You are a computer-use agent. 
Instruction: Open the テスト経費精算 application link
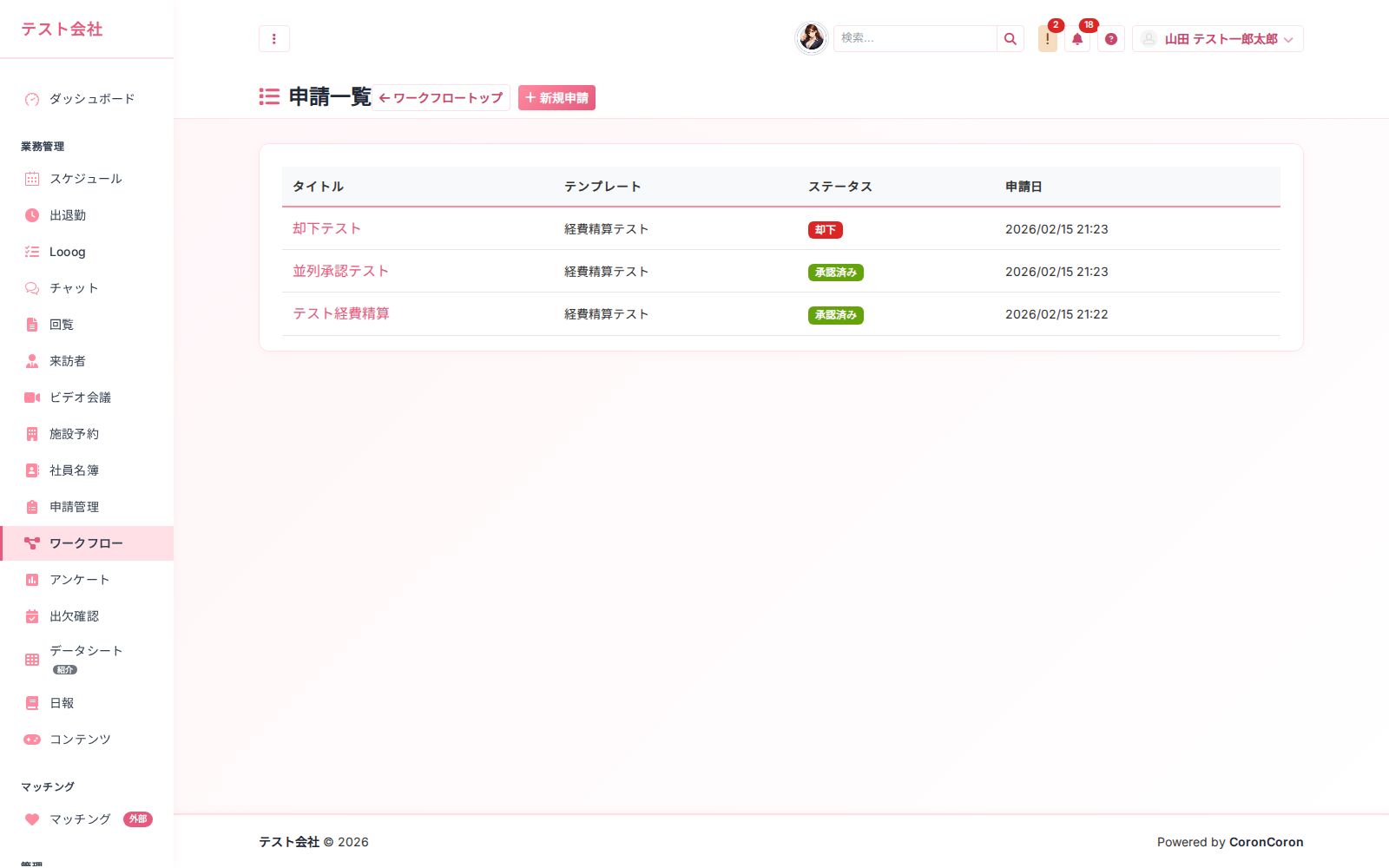coord(341,313)
